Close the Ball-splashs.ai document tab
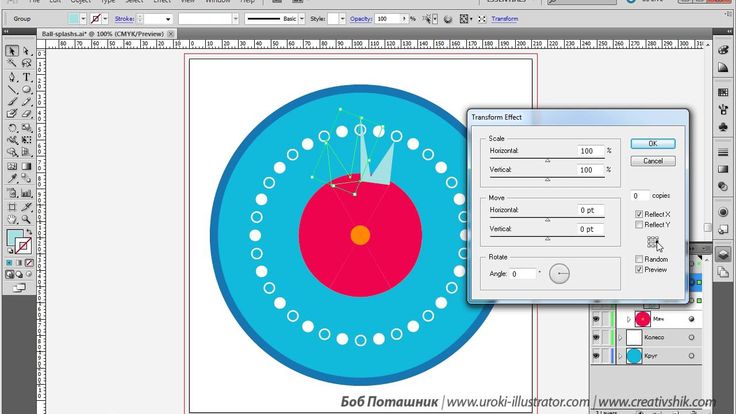The image size is (736, 414). (171, 34)
